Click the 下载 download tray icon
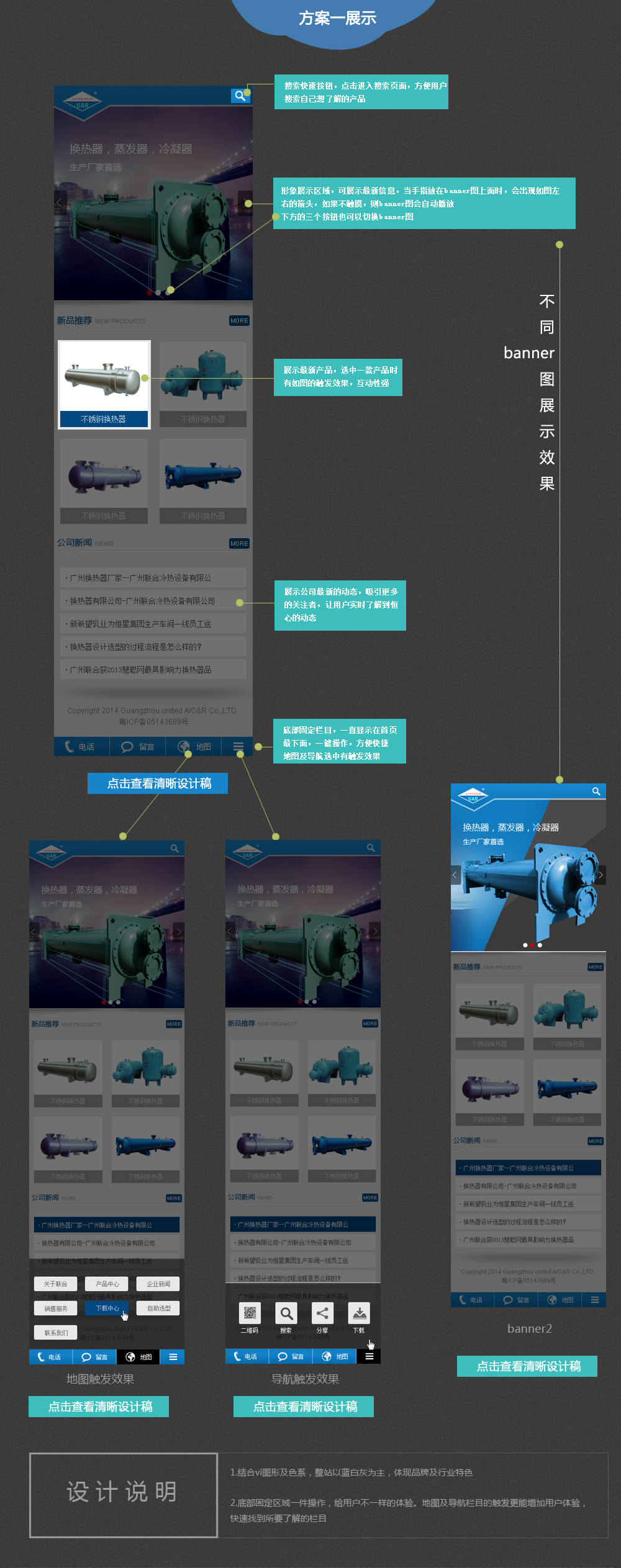The height and width of the screenshot is (1568, 621). 359,1312
